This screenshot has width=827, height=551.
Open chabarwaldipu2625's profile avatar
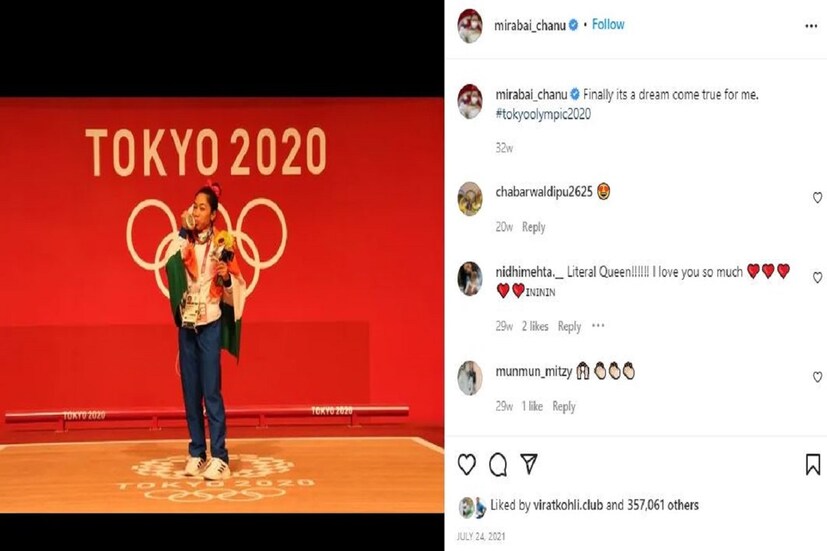click(x=469, y=199)
